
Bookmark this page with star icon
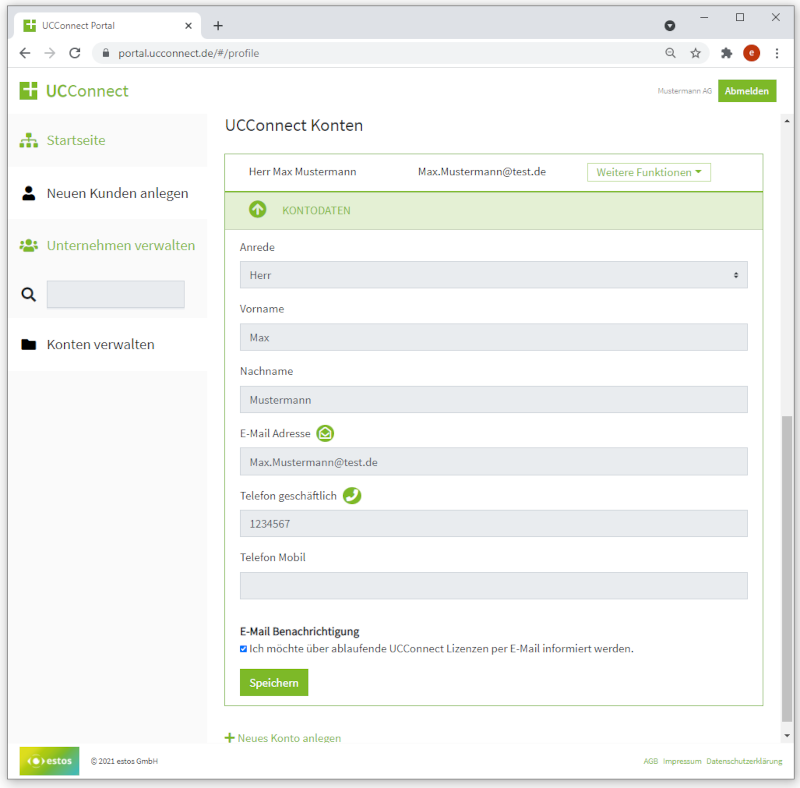695,53
